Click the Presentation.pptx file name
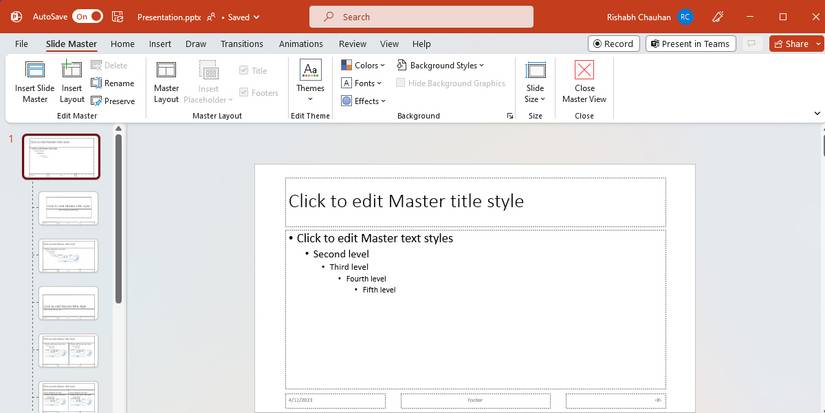Screen dimensions: 825x413 [169, 17]
